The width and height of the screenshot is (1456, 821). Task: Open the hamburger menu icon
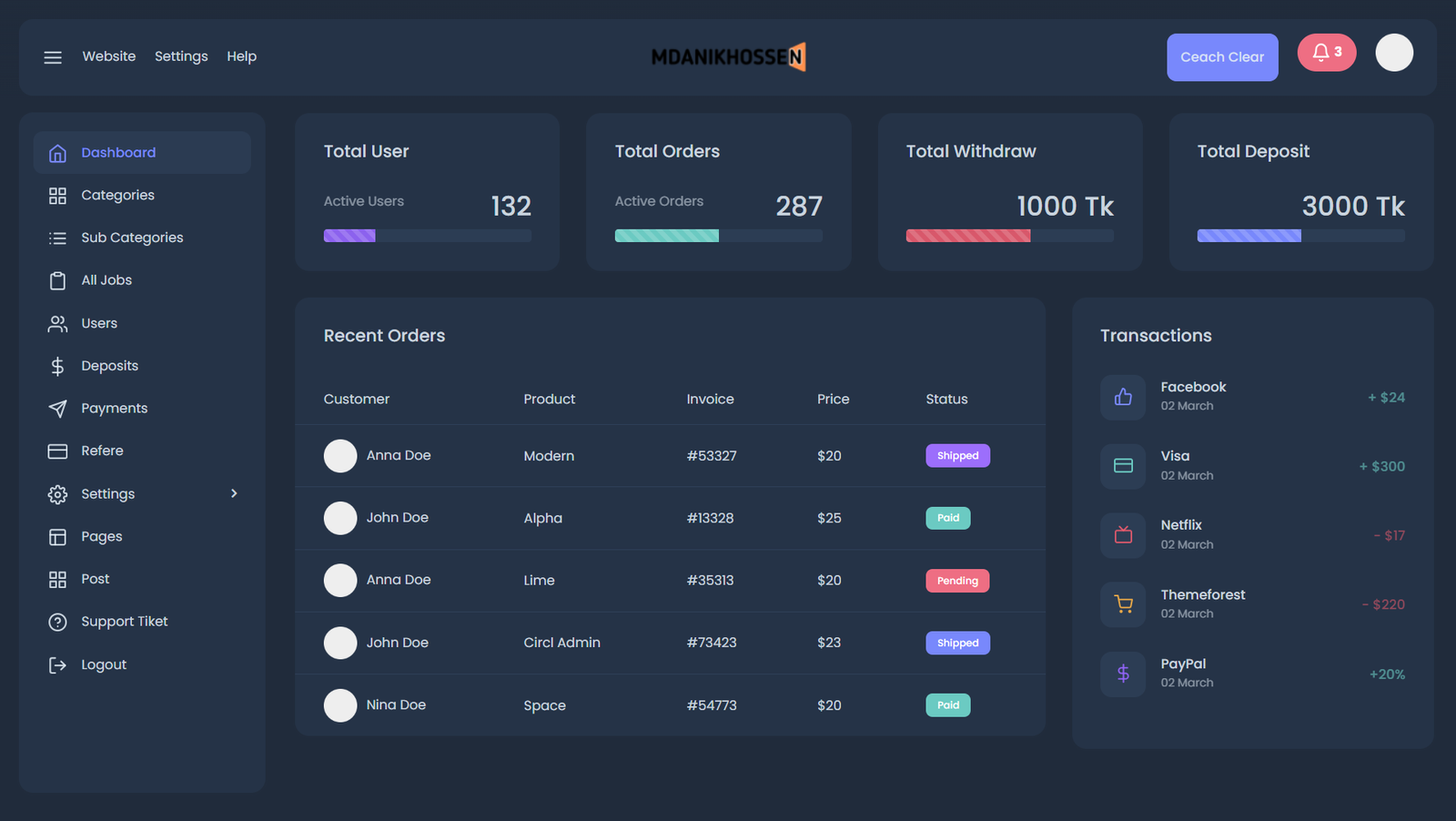point(53,57)
